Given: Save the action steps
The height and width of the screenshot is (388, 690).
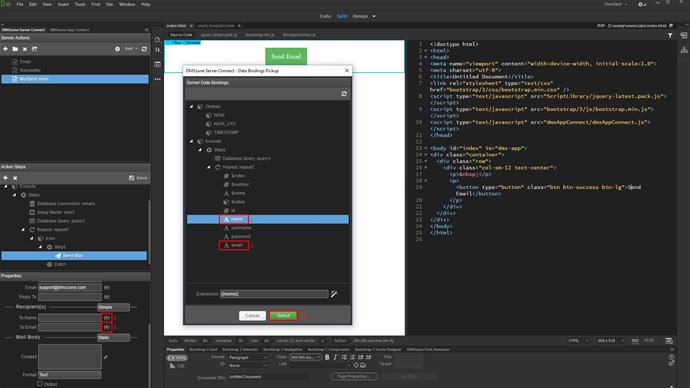Looking at the screenshot, I should pos(138,178).
